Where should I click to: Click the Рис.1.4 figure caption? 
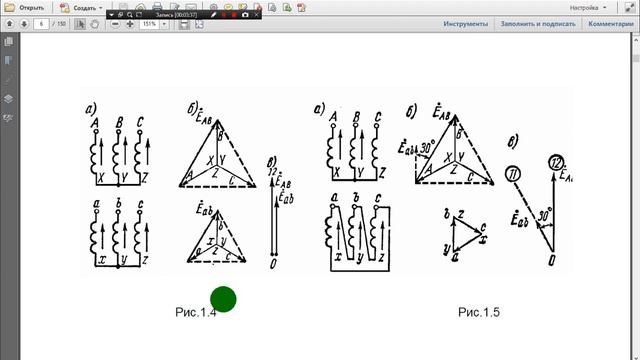[x=196, y=312]
